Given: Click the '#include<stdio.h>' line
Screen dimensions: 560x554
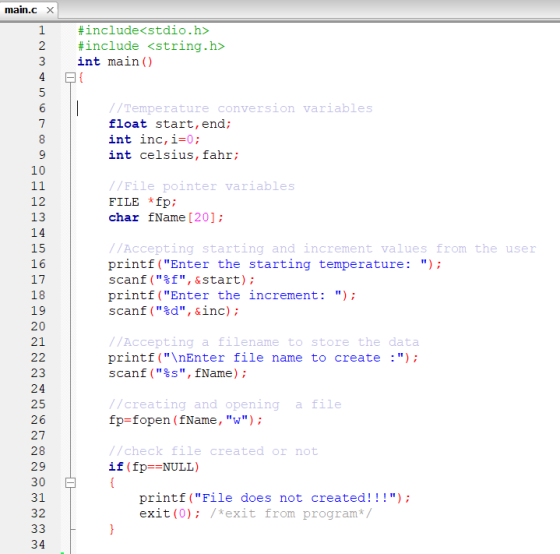Looking at the screenshot, I should tap(143, 30).
